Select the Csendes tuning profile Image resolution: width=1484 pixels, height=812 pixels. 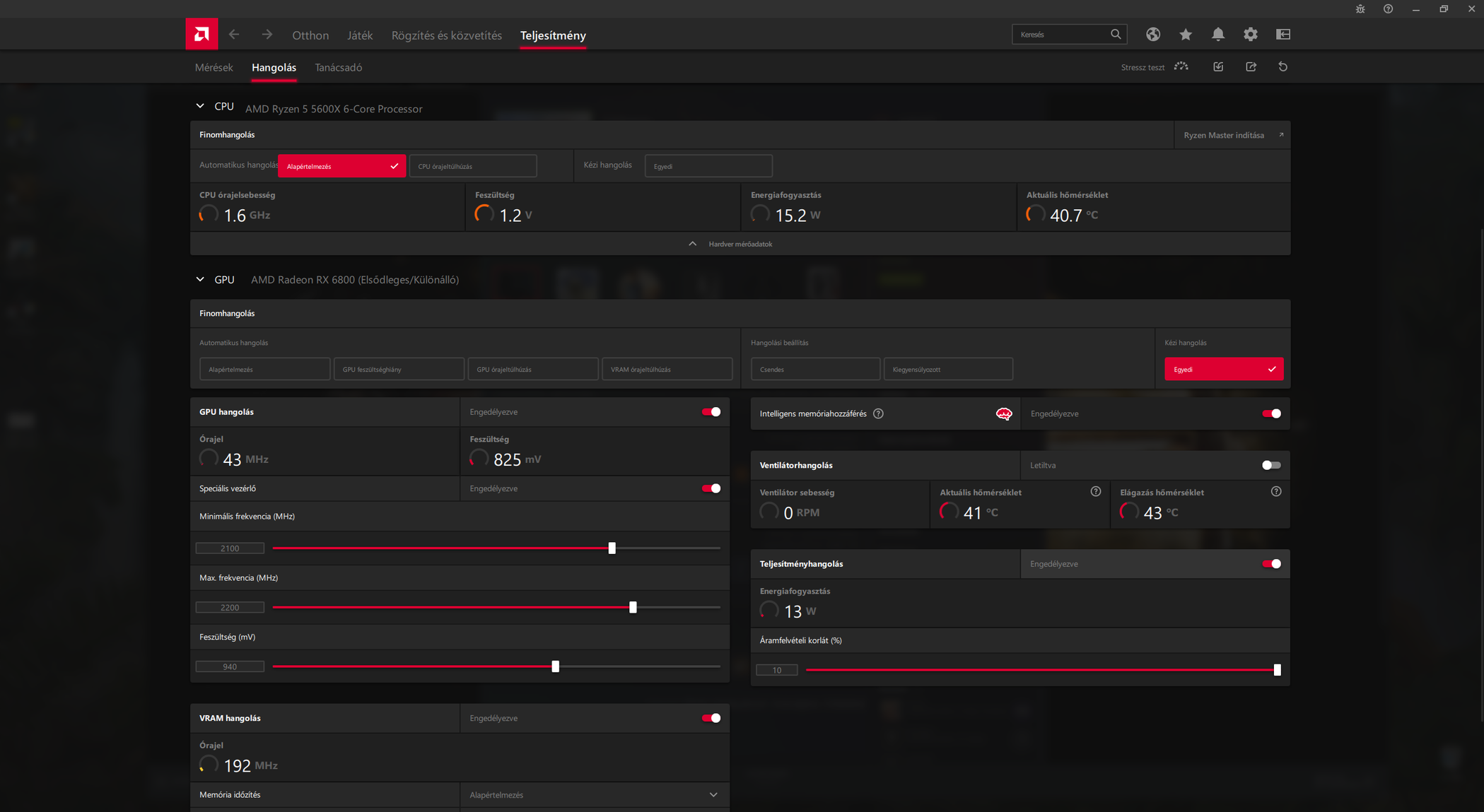(x=815, y=369)
